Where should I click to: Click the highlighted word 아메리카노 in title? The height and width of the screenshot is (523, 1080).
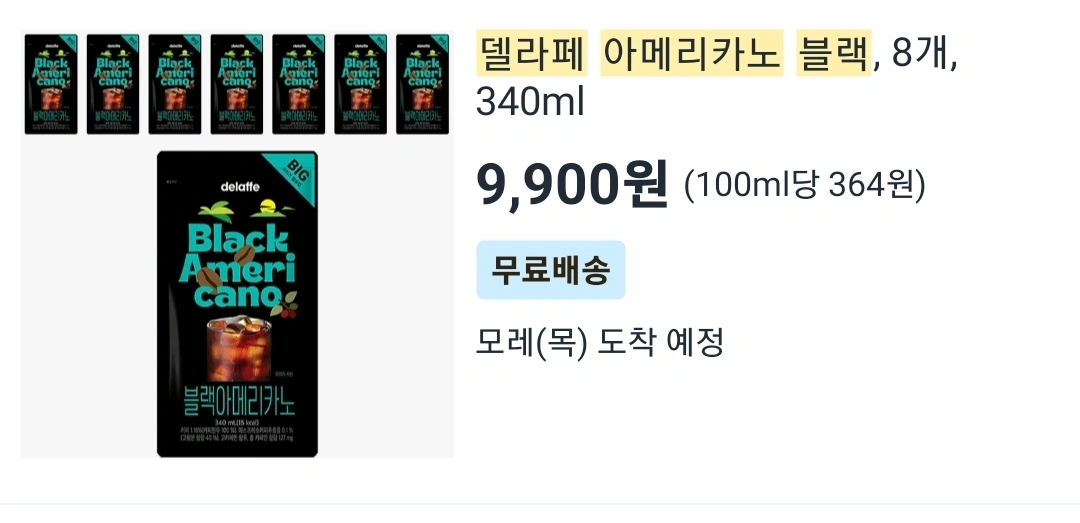click(x=692, y=52)
